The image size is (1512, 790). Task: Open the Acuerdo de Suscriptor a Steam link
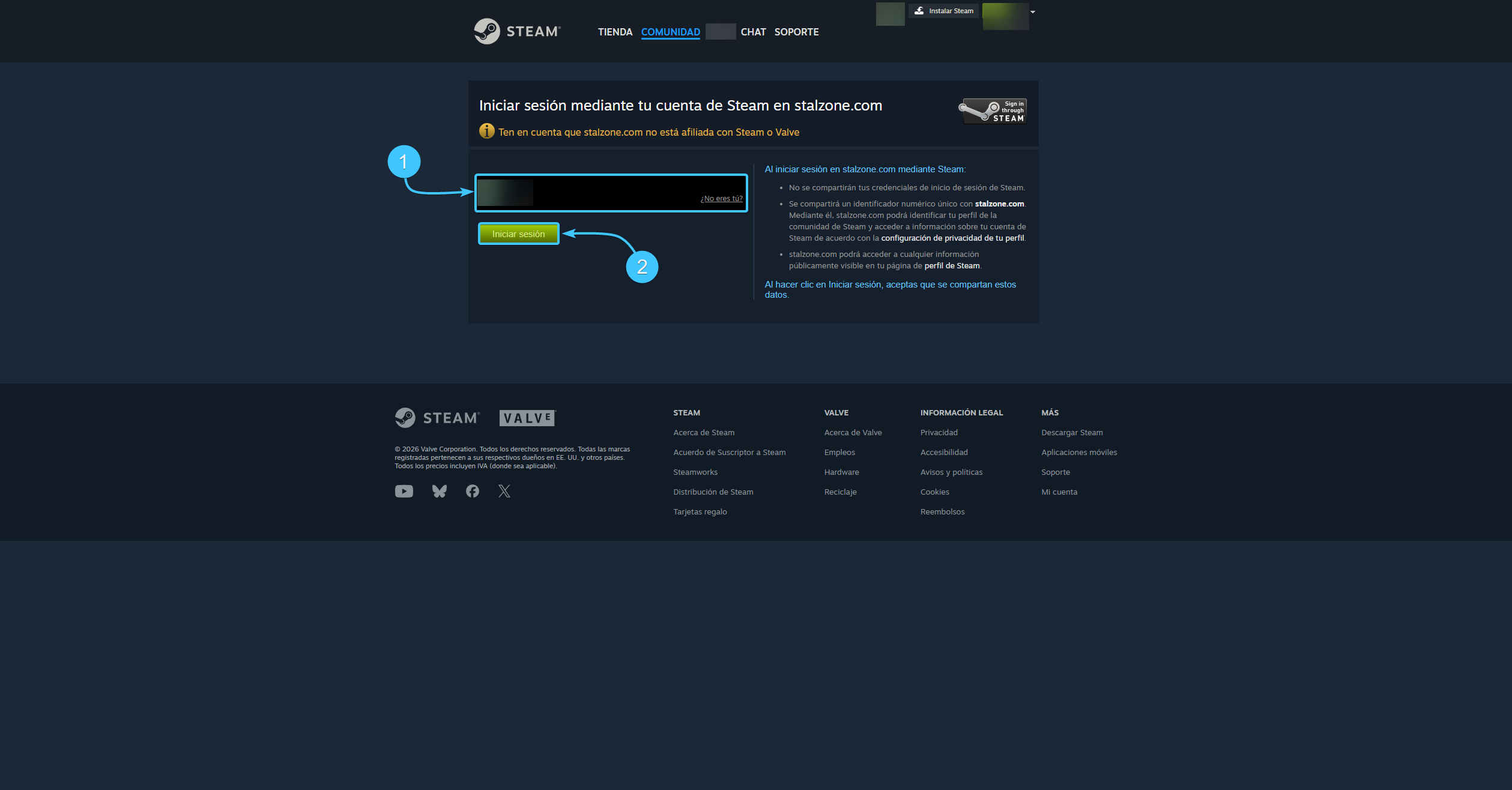pyautogui.click(x=730, y=453)
